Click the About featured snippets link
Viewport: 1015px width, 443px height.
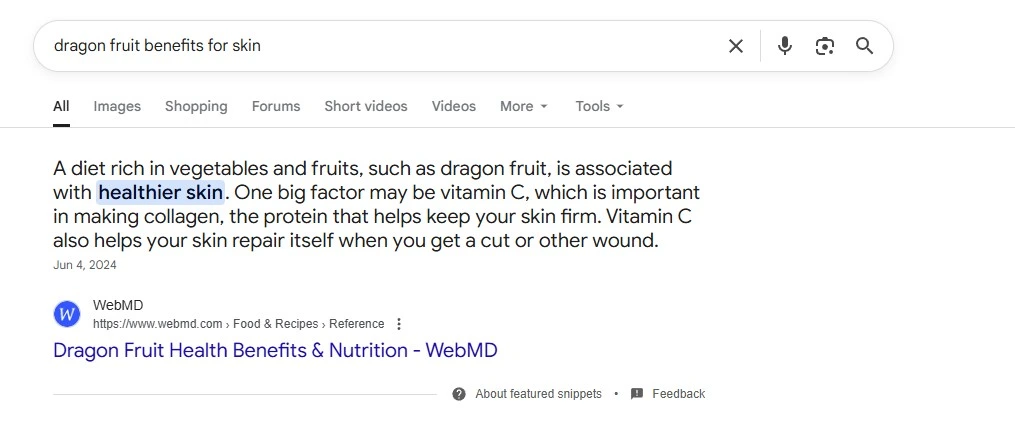tap(538, 394)
